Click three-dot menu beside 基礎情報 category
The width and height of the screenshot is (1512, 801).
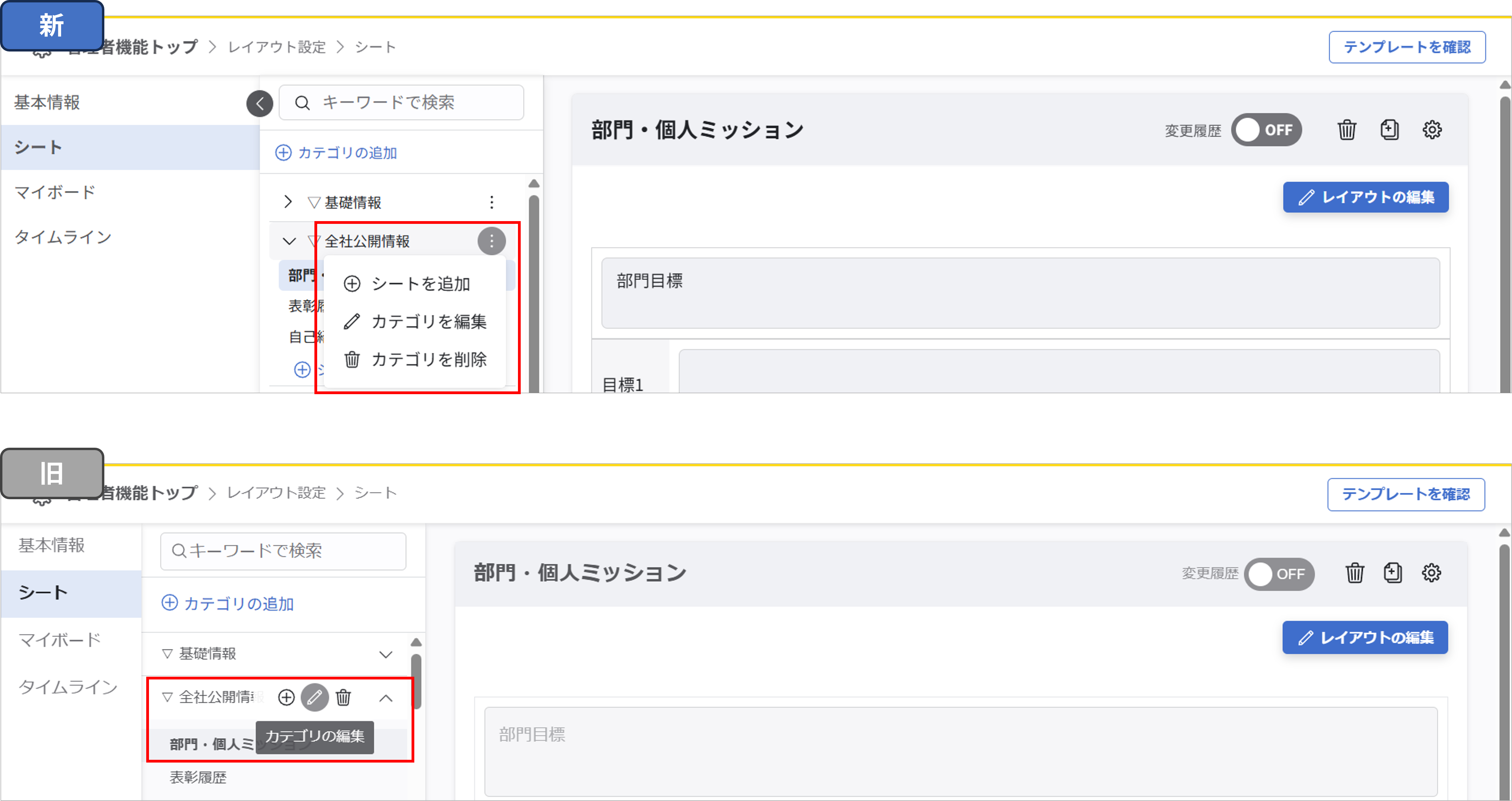pyautogui.click(x=491, y=203)
